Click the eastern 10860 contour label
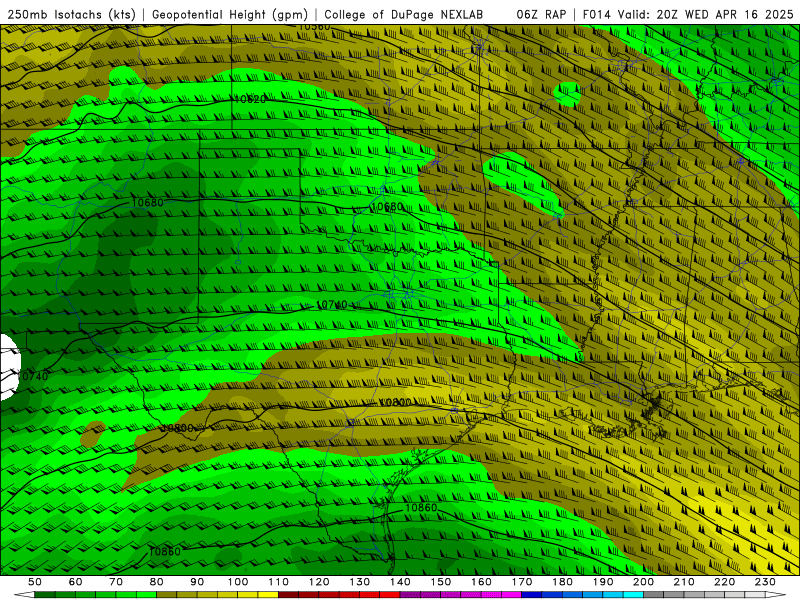800x600 pixels. [421, 508]
